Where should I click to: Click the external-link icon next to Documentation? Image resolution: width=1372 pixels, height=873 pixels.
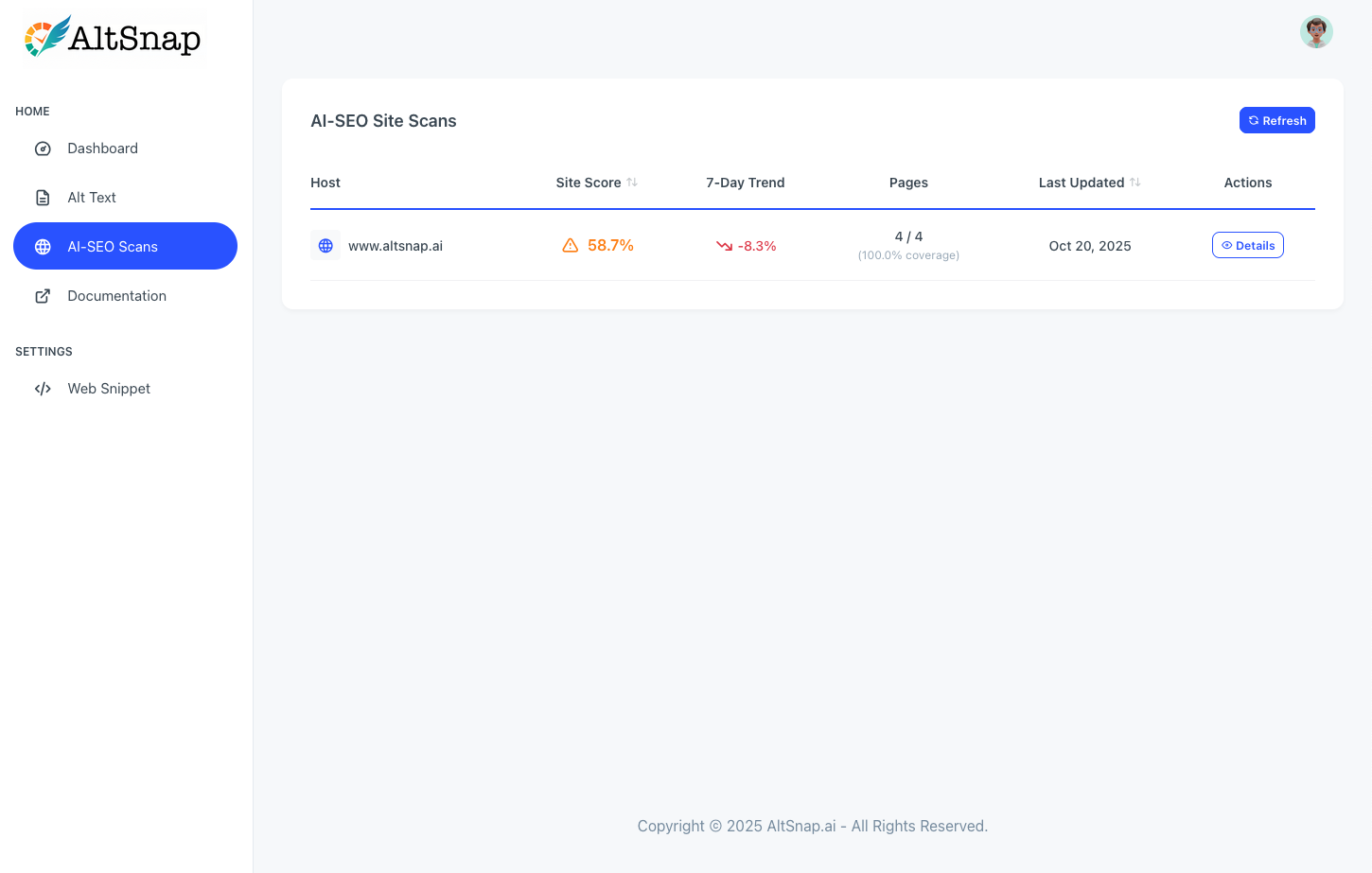pos(43,295)
